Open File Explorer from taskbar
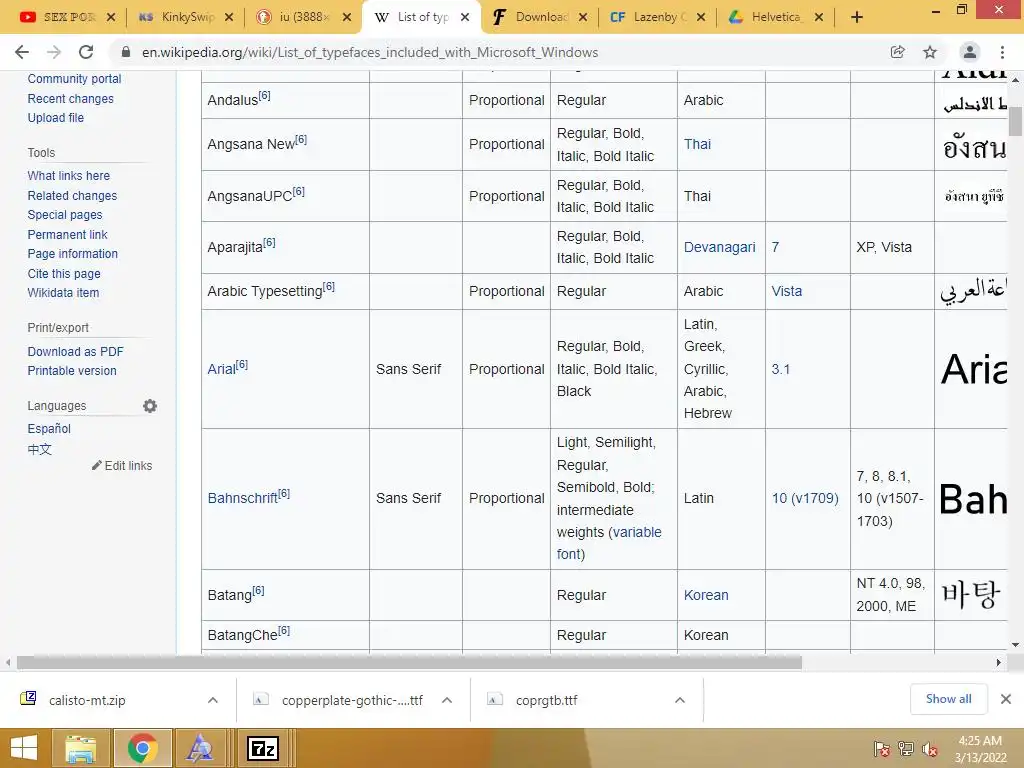The width and height of the screenshot is (1024, 768). (x=80, y=748)
